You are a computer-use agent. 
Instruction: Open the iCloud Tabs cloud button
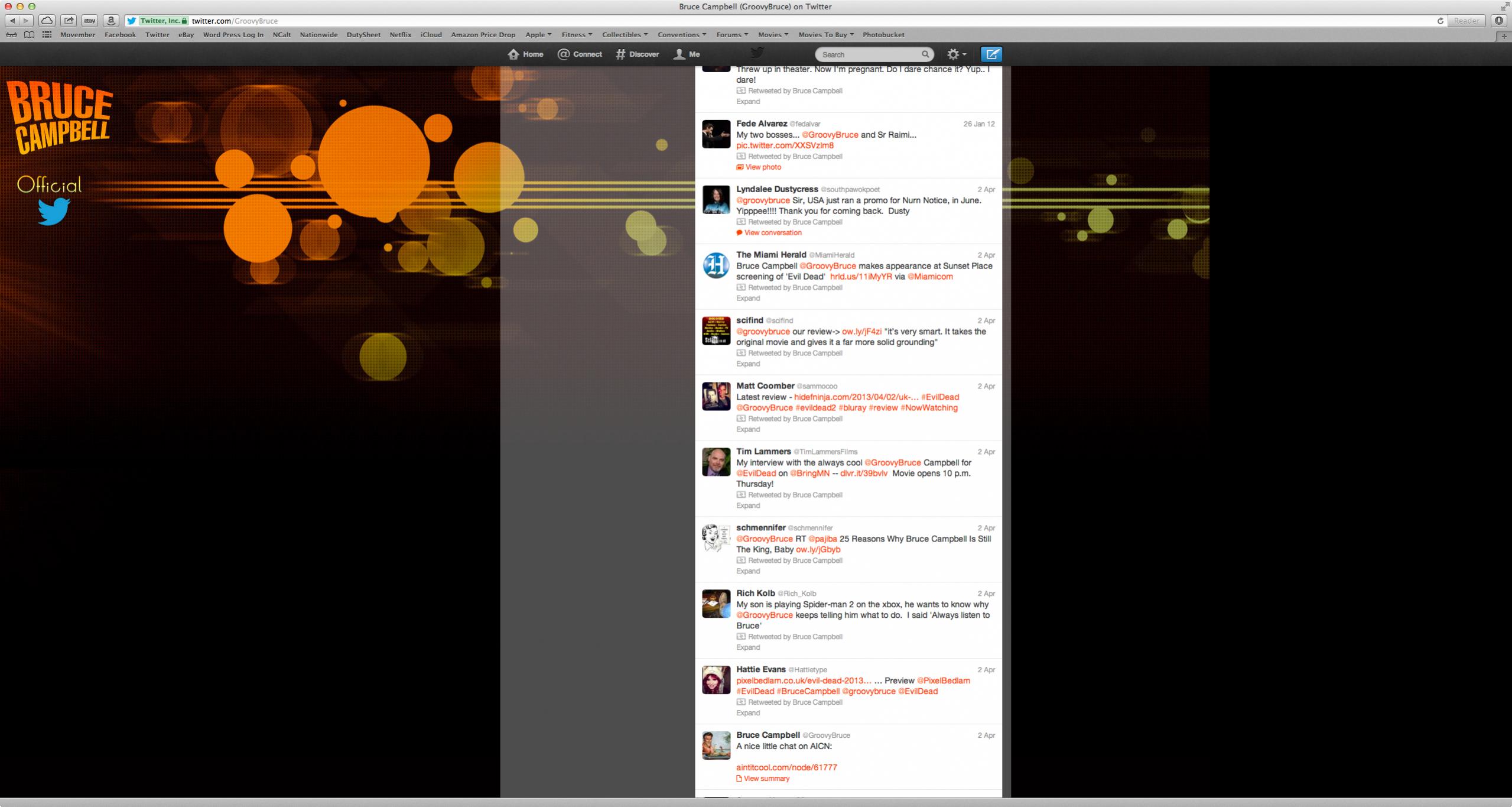tap(47, 21)
